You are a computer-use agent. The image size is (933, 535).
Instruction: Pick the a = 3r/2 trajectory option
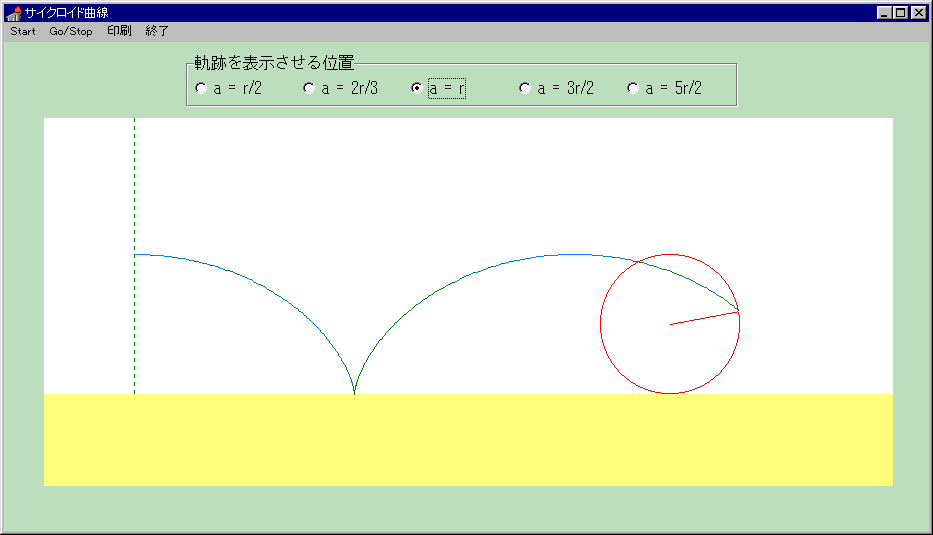click(x=525, y=88)
